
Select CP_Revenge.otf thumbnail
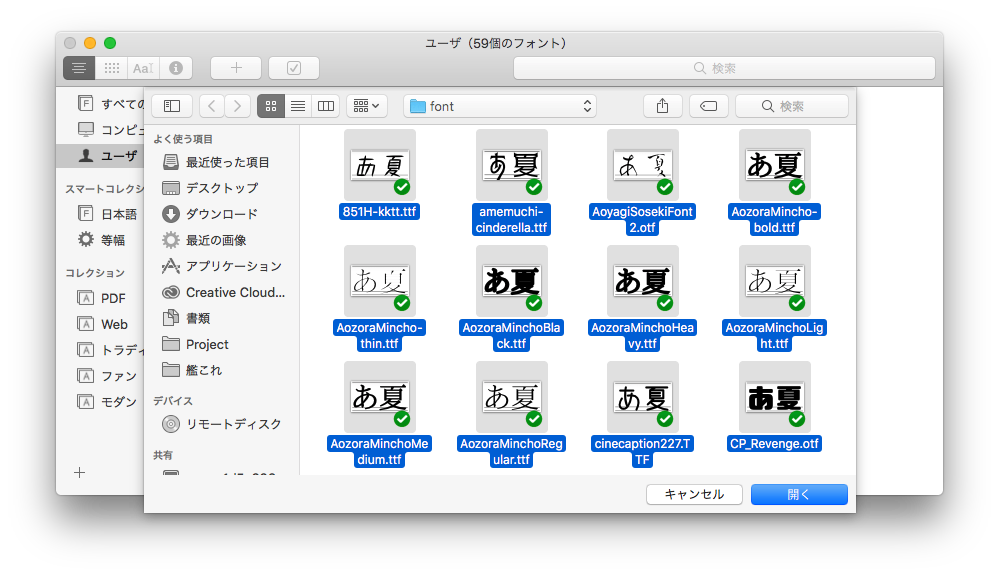[775, 397]
